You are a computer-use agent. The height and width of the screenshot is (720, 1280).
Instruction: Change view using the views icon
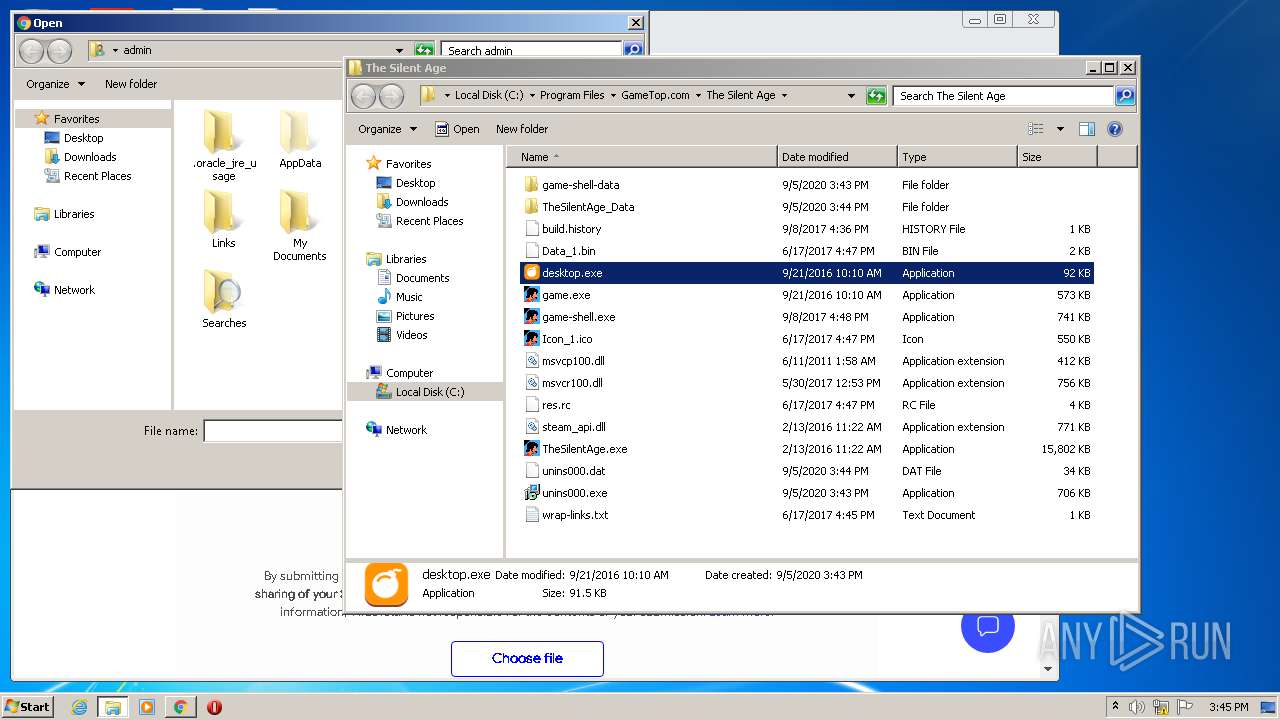1036,129
